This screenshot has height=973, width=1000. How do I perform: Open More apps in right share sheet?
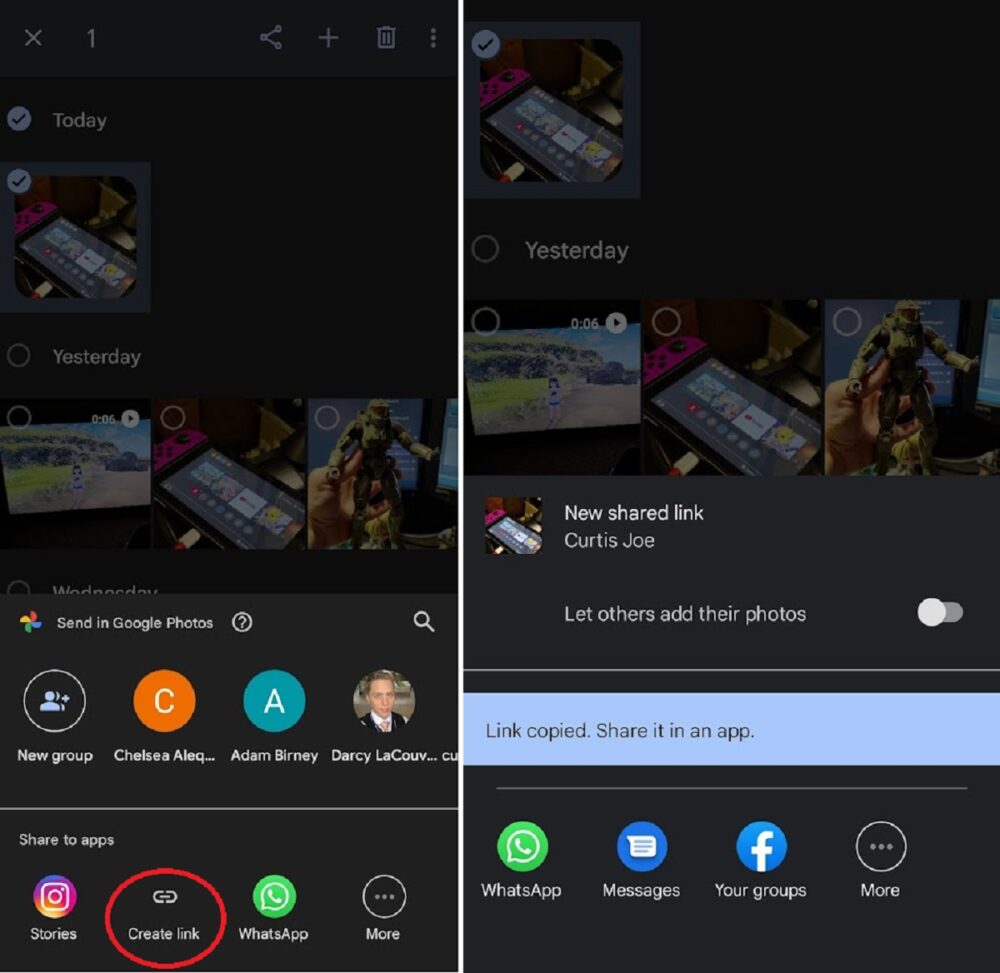tap(881, 847)
